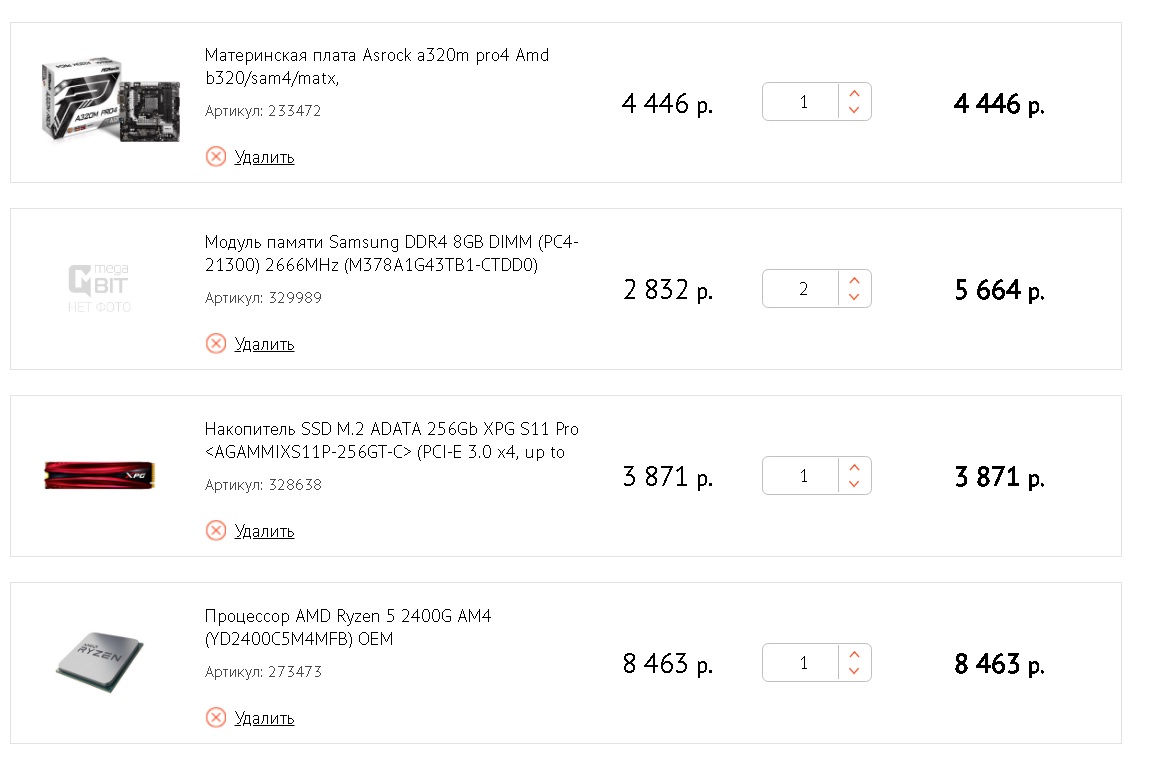Click the remove icon for Asrock motherboard
The image size is (1163, 757).
(x=216, y=156)
